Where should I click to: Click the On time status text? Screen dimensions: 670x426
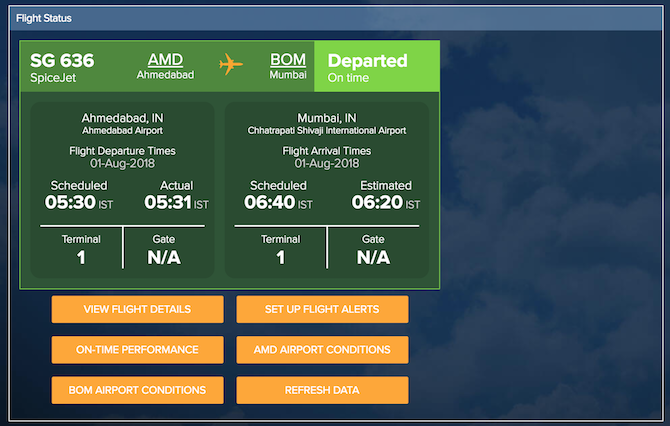click(x=348, y=78)
